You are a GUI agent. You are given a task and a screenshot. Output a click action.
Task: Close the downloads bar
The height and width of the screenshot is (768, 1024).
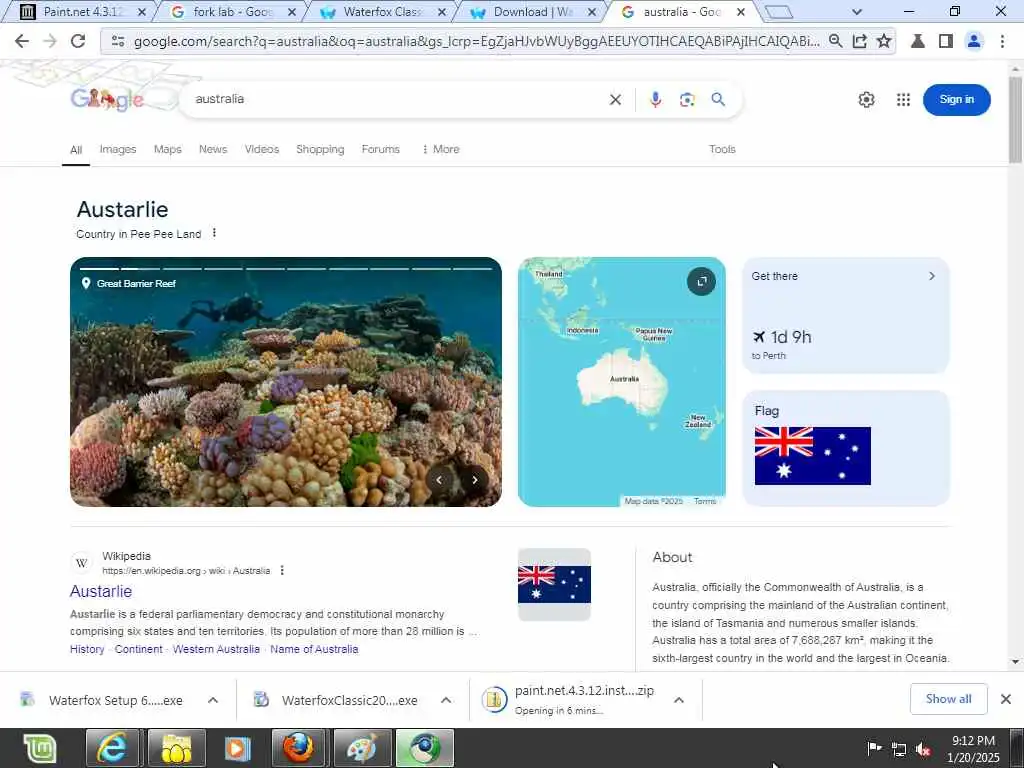point(1006,699)
